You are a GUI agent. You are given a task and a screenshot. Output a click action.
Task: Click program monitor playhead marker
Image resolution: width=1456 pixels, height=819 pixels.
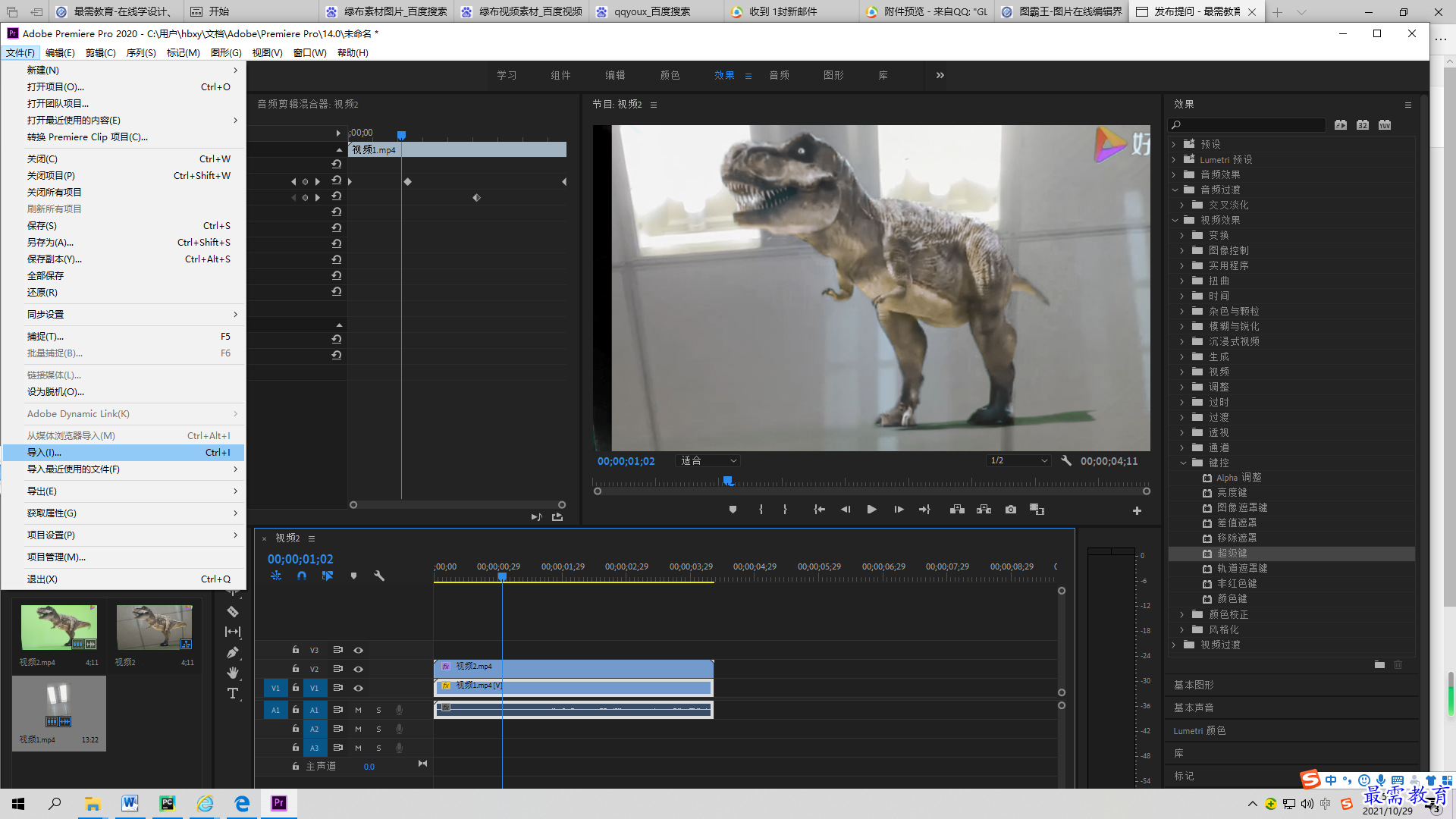click(x=728, y=481)
